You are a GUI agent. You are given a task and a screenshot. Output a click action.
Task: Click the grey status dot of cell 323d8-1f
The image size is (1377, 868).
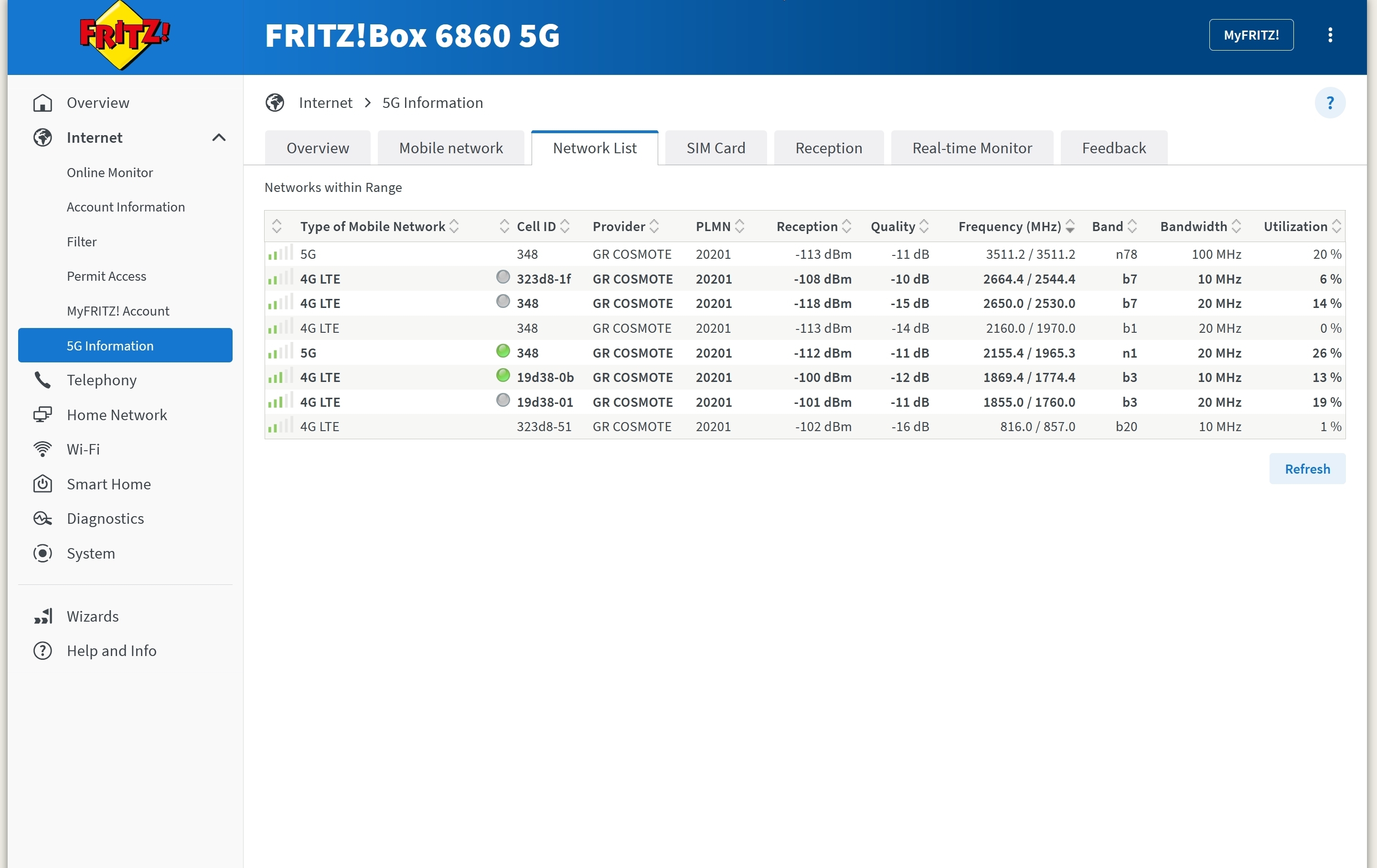click(502, 277)
